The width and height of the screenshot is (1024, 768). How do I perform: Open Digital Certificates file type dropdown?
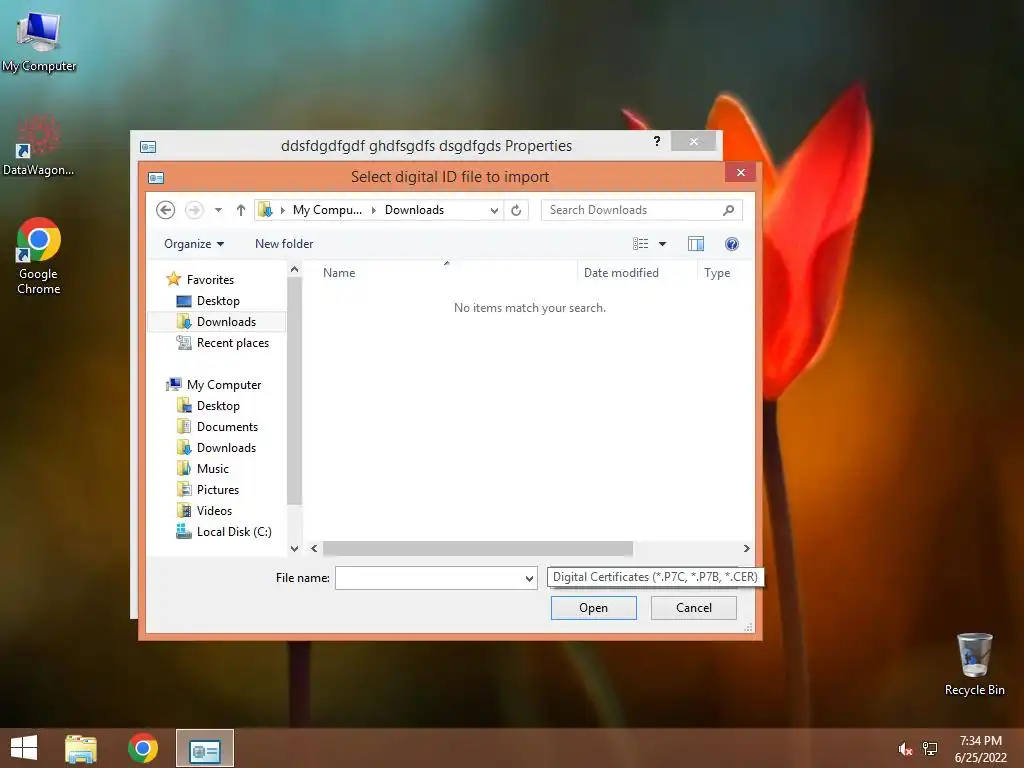654,577
